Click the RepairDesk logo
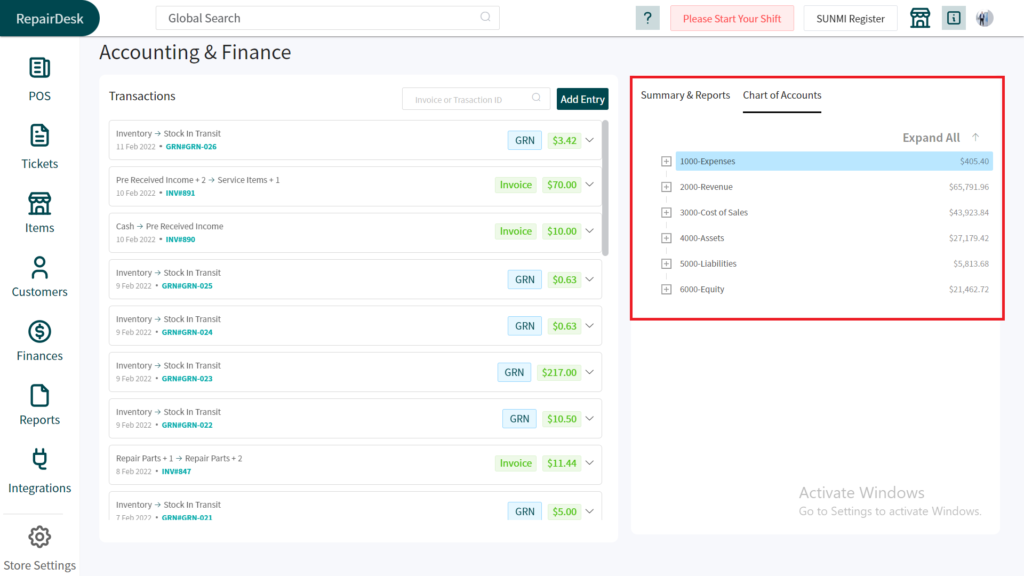 (x=50, y=18)
